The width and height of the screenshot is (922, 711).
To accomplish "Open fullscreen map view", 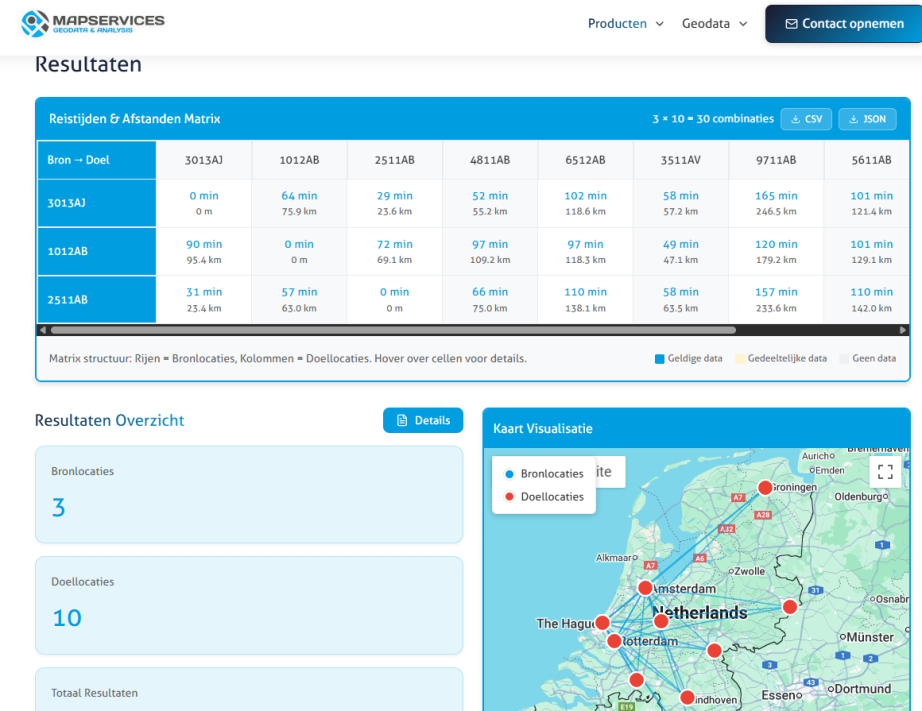I will 884,472.
